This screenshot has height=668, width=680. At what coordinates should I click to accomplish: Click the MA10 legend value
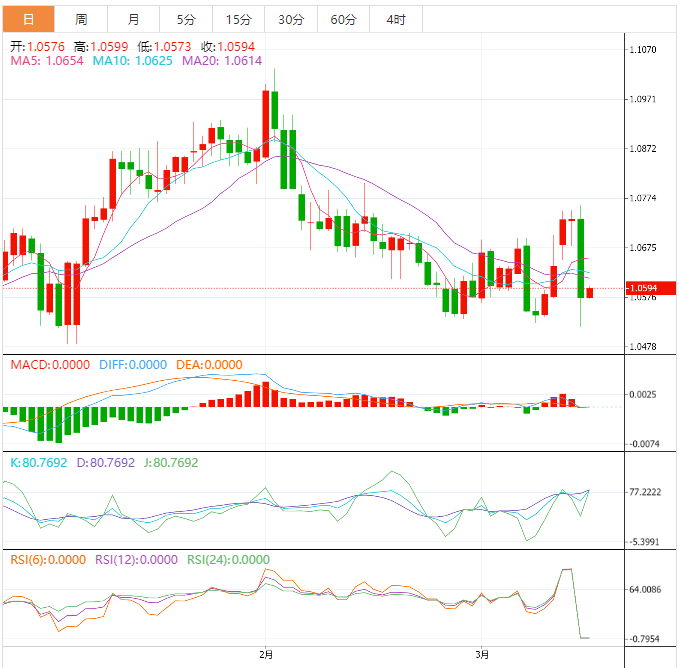[x=132, y=61]
